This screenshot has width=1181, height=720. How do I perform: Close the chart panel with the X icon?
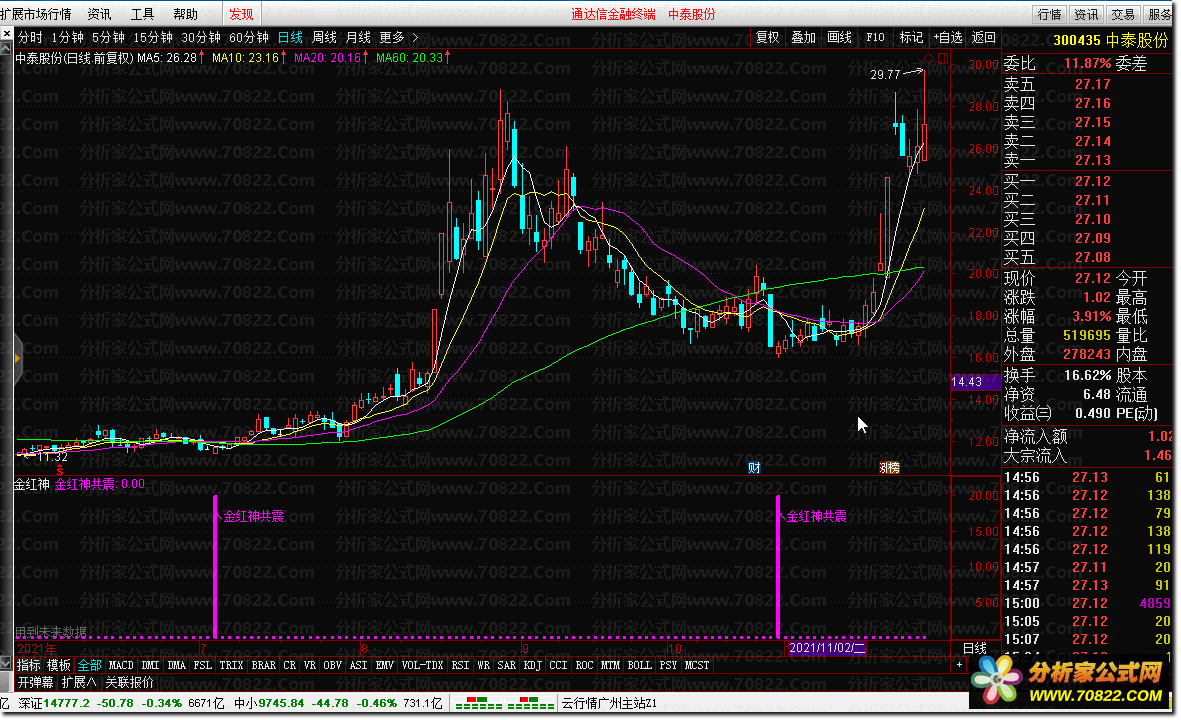click(x=6, y=35)
